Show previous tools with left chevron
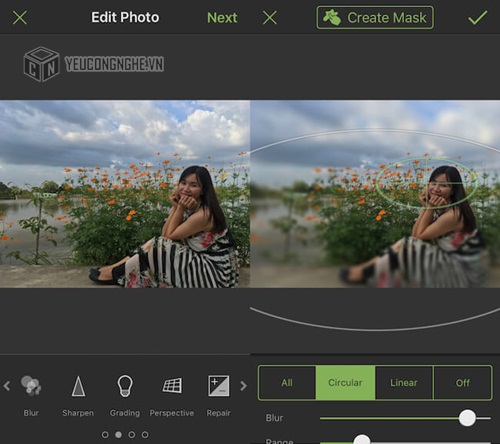The height and width of the screenshot is (444, 500). [7, 386]
